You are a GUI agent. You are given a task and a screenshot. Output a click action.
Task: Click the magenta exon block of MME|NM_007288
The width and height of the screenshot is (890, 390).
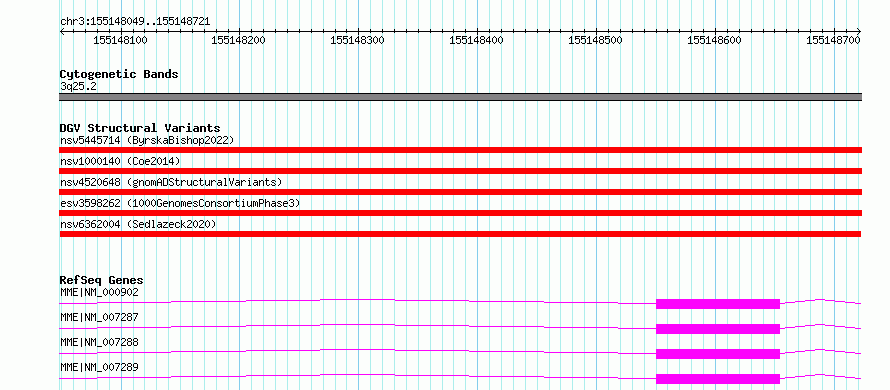(718, 354)
